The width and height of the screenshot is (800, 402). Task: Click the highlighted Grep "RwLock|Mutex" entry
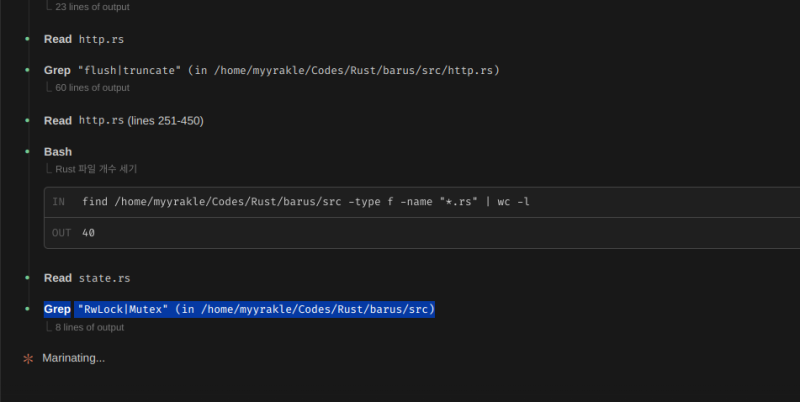[240, 310]
